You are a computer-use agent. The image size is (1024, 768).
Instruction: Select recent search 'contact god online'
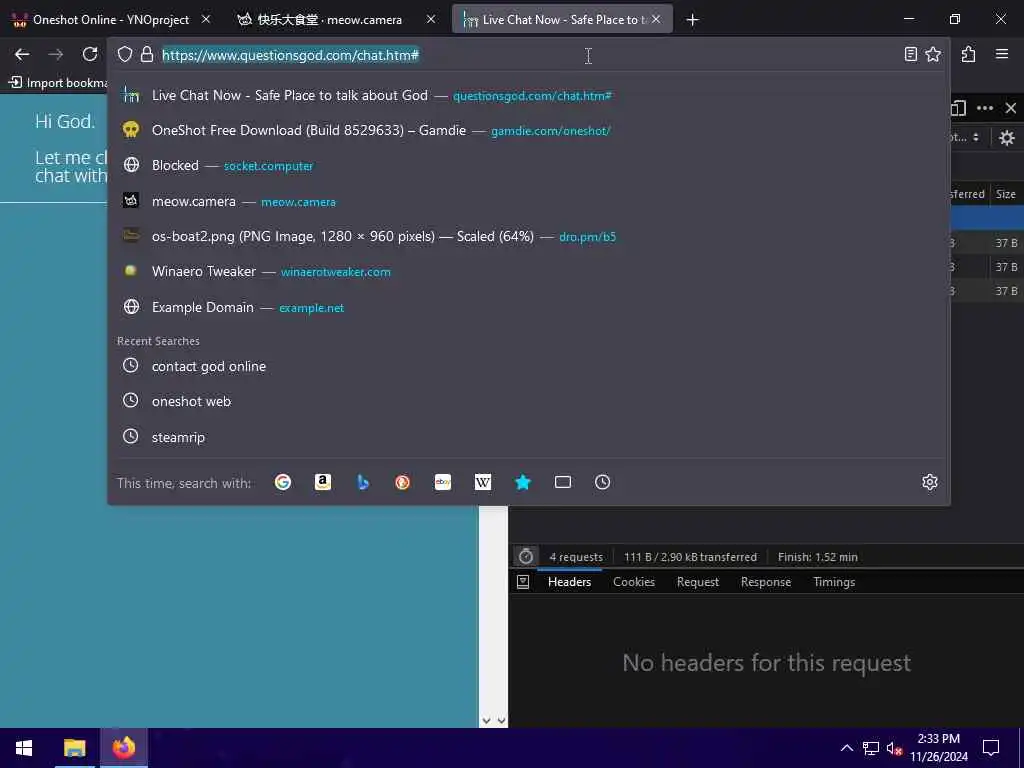(528, 366)
